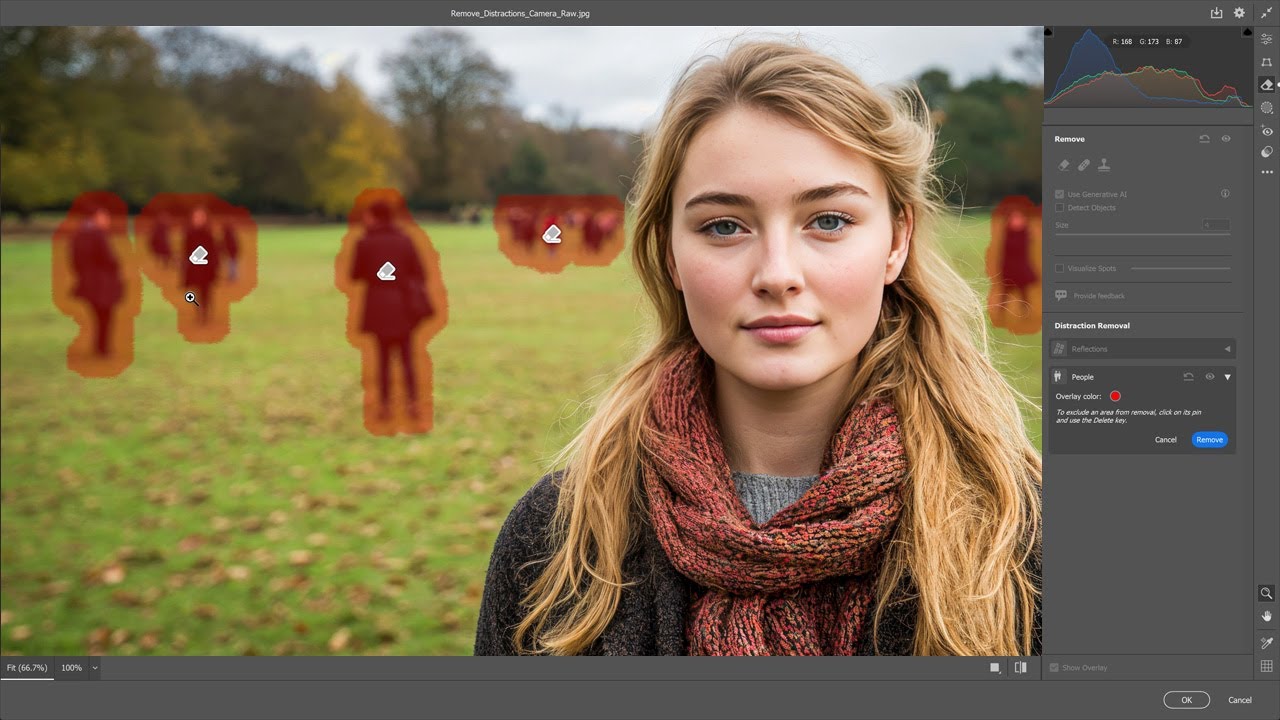The height and width of the screenshot is (720, 1280).
Task: Select the Zoom magnifier tool
Action: click(x=1266, y=593)
